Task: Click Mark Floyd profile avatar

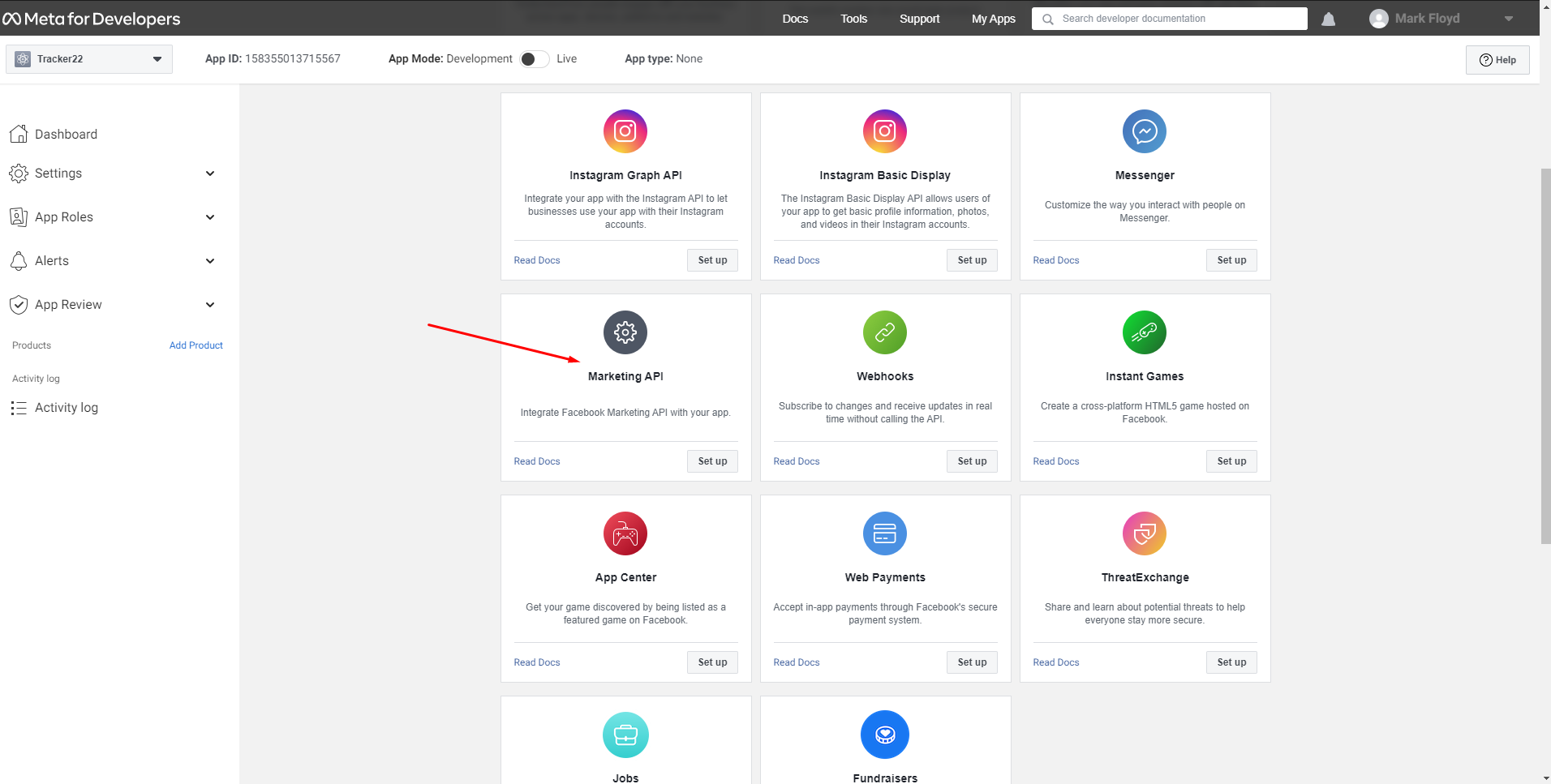Action: (x=1379, y=19)
